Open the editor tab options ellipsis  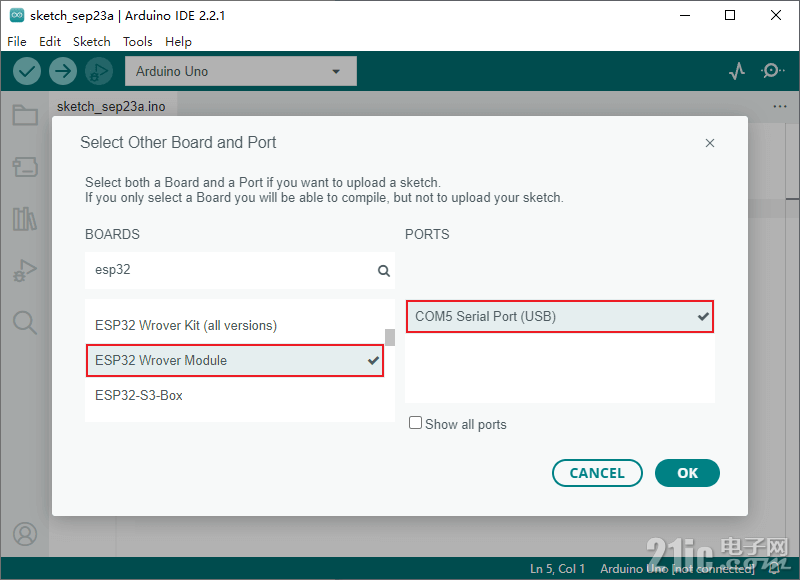pos(780,107)
